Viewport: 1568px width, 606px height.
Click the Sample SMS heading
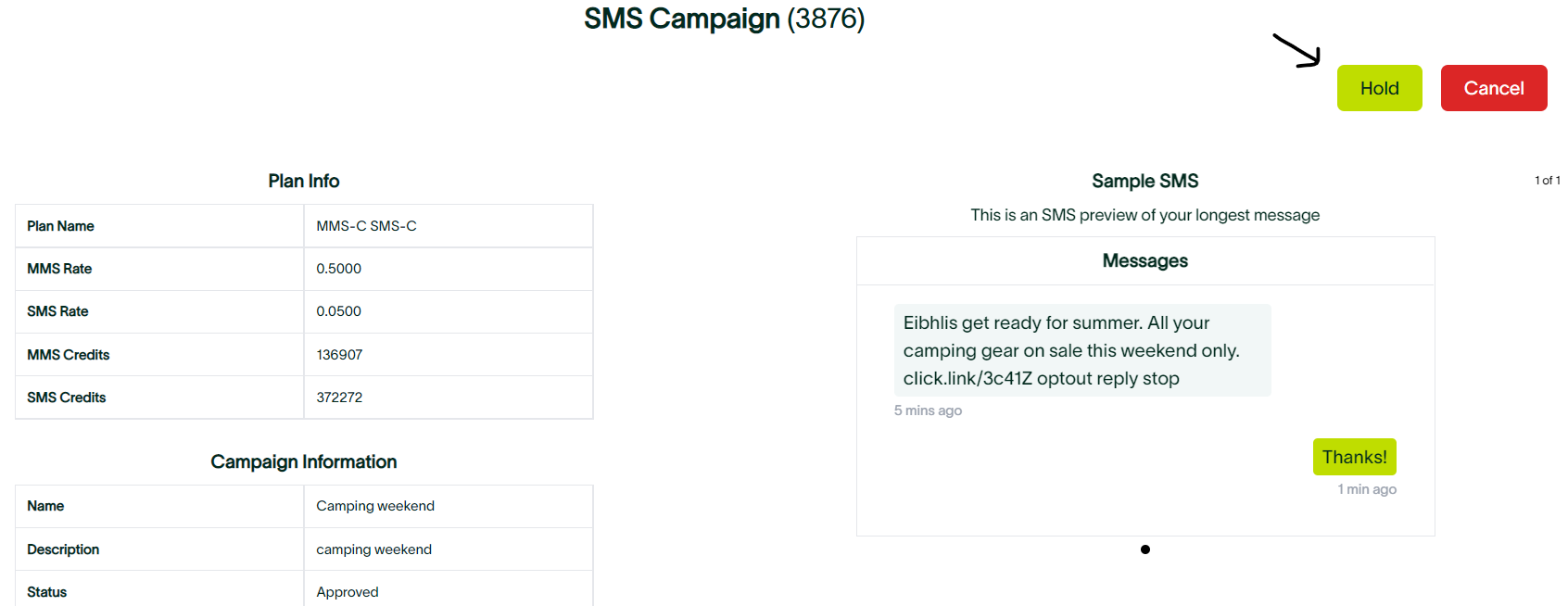[x=1144, y=181]
